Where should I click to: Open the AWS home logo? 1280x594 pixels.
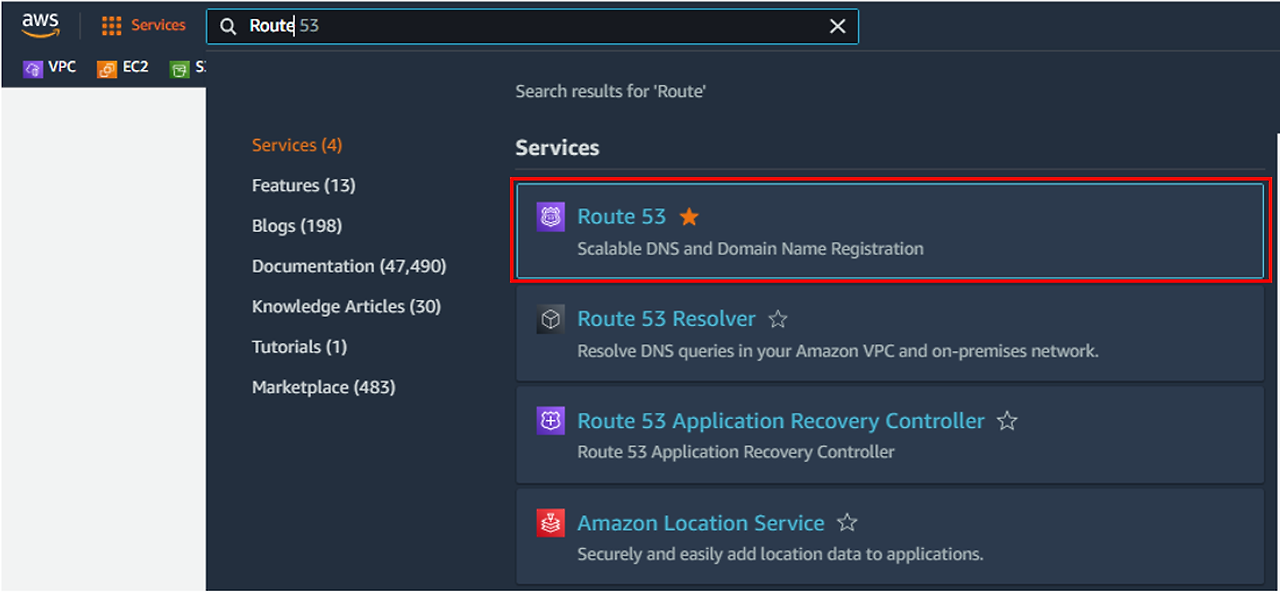click(x=41, y=26)
